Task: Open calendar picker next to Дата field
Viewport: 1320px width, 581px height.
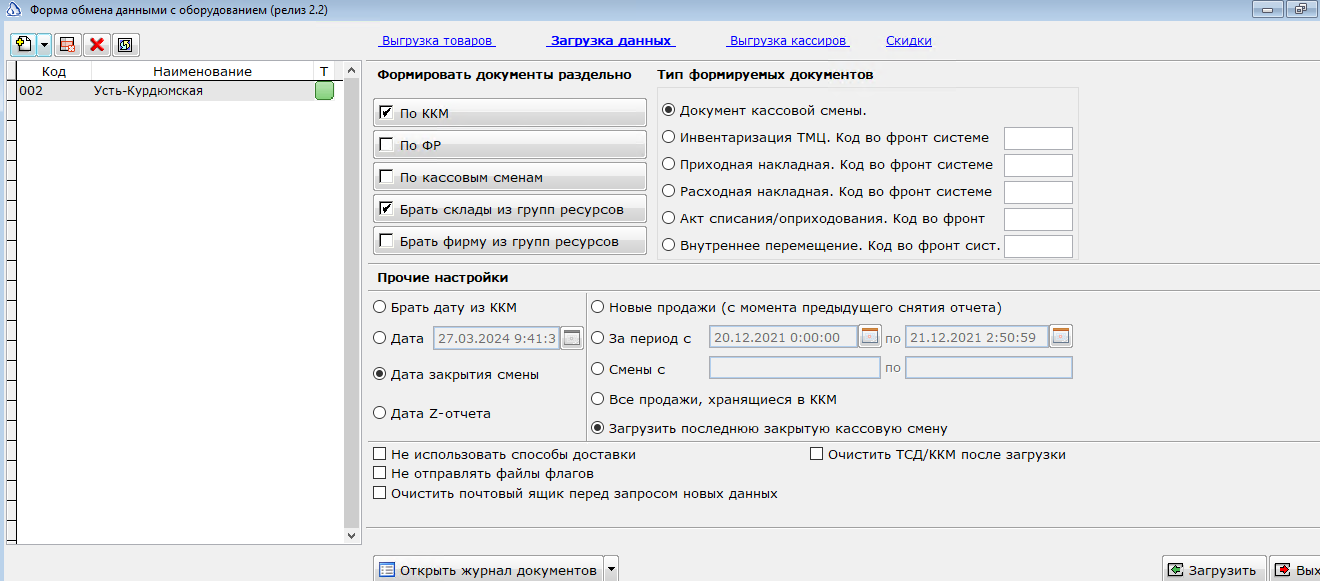Action: coord(571,338)
